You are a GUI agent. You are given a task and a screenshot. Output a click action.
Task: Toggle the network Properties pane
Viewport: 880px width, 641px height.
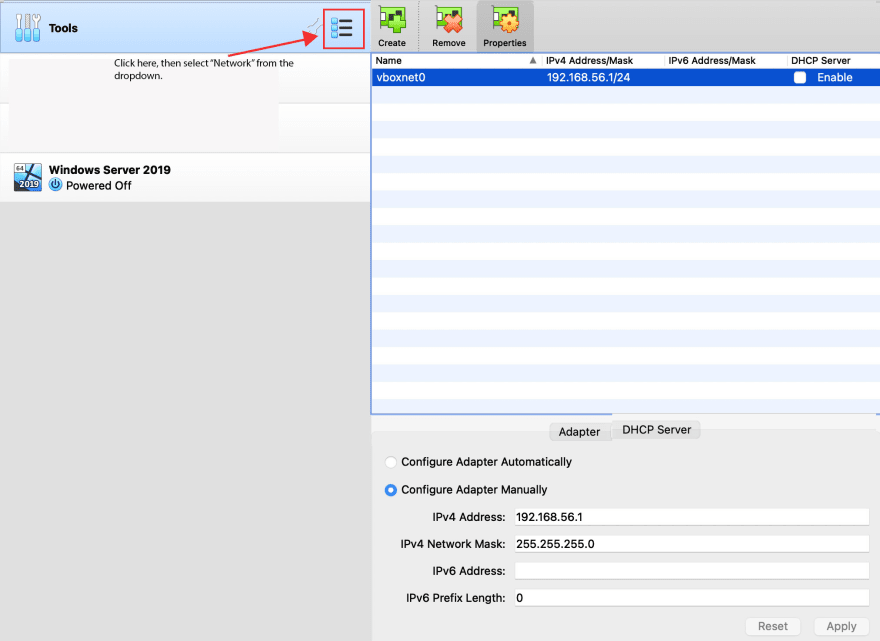505,26
